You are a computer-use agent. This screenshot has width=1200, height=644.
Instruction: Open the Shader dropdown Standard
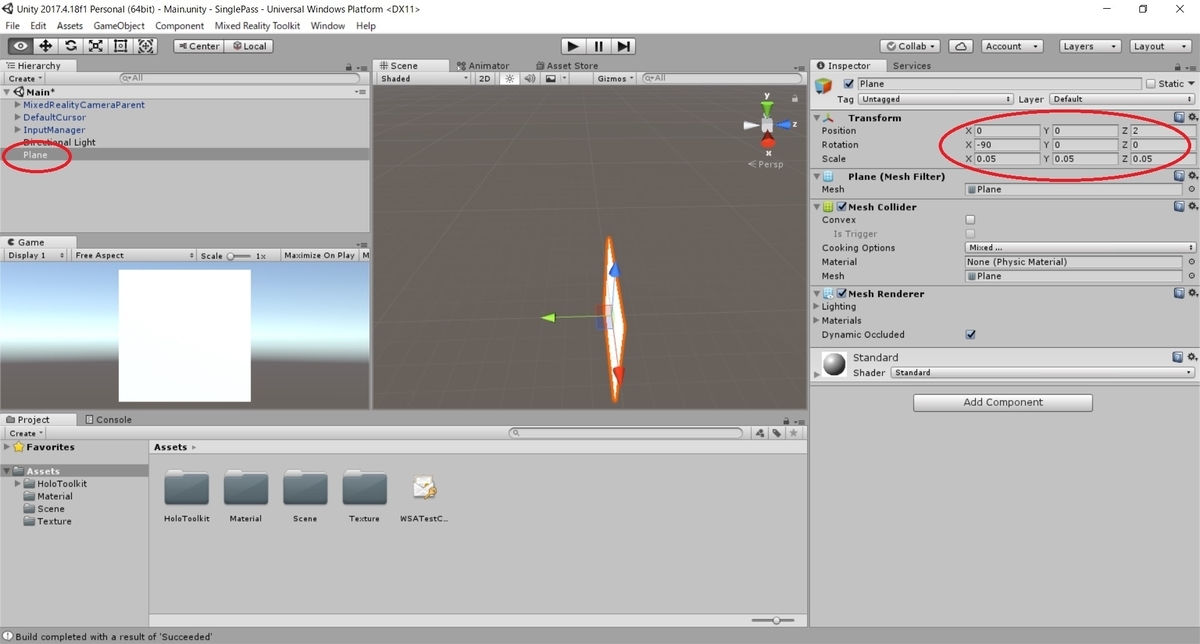pos(1043,372)
